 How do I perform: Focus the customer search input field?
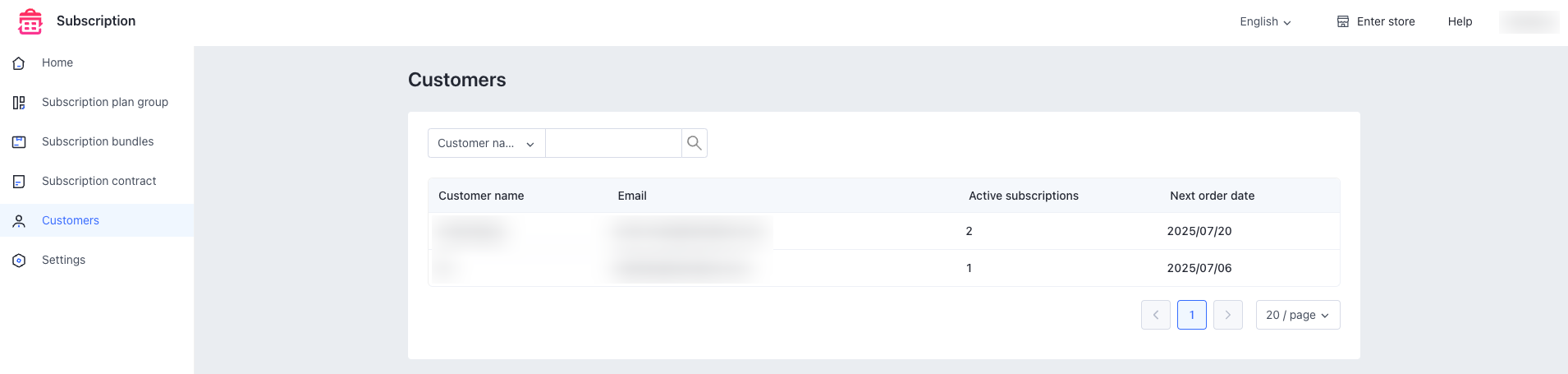pos(613,143)
